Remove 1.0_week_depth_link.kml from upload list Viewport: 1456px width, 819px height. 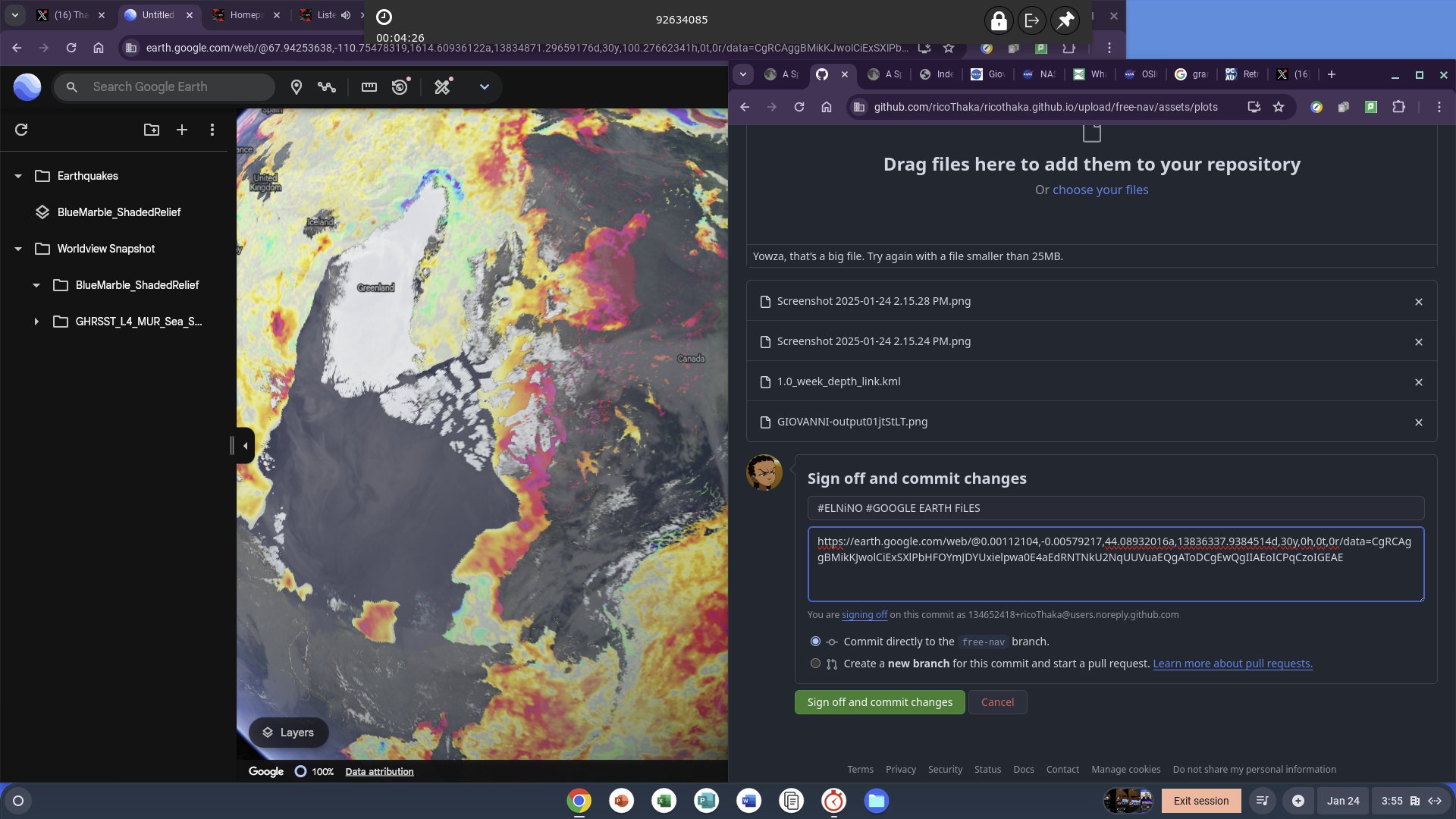tap(1418, 382)
